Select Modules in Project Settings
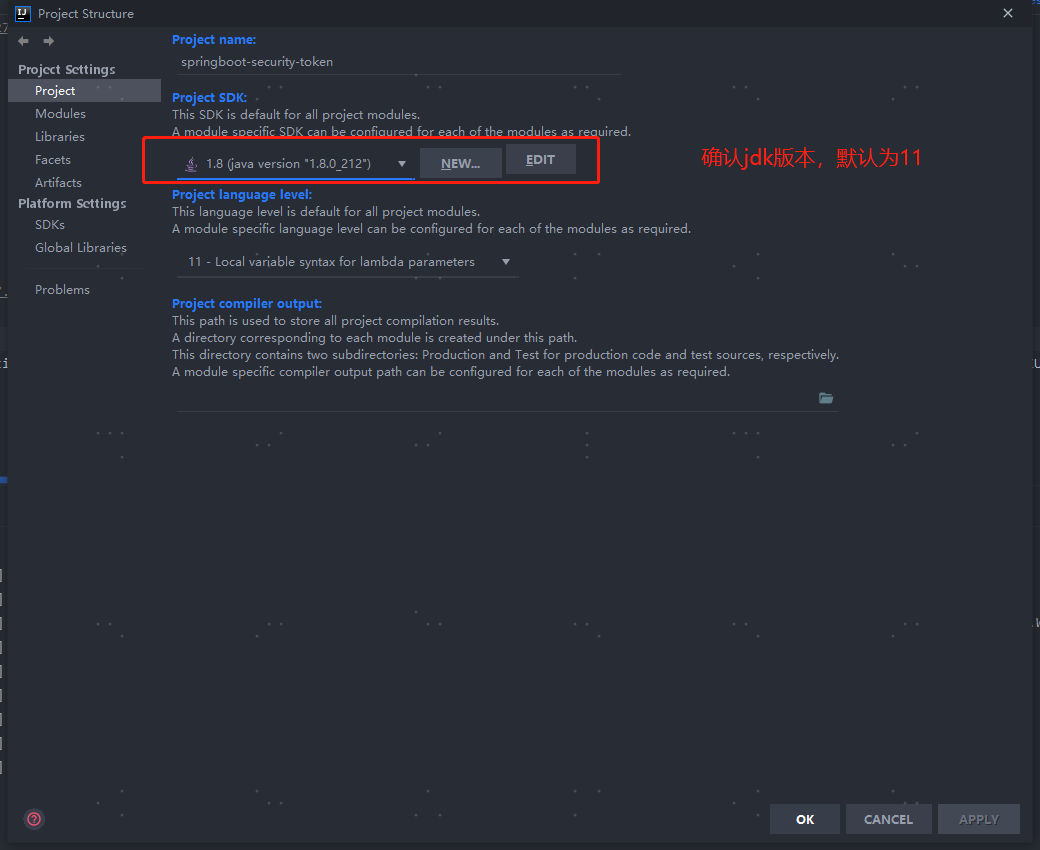 pyautogui.click(x=60, y=113)
